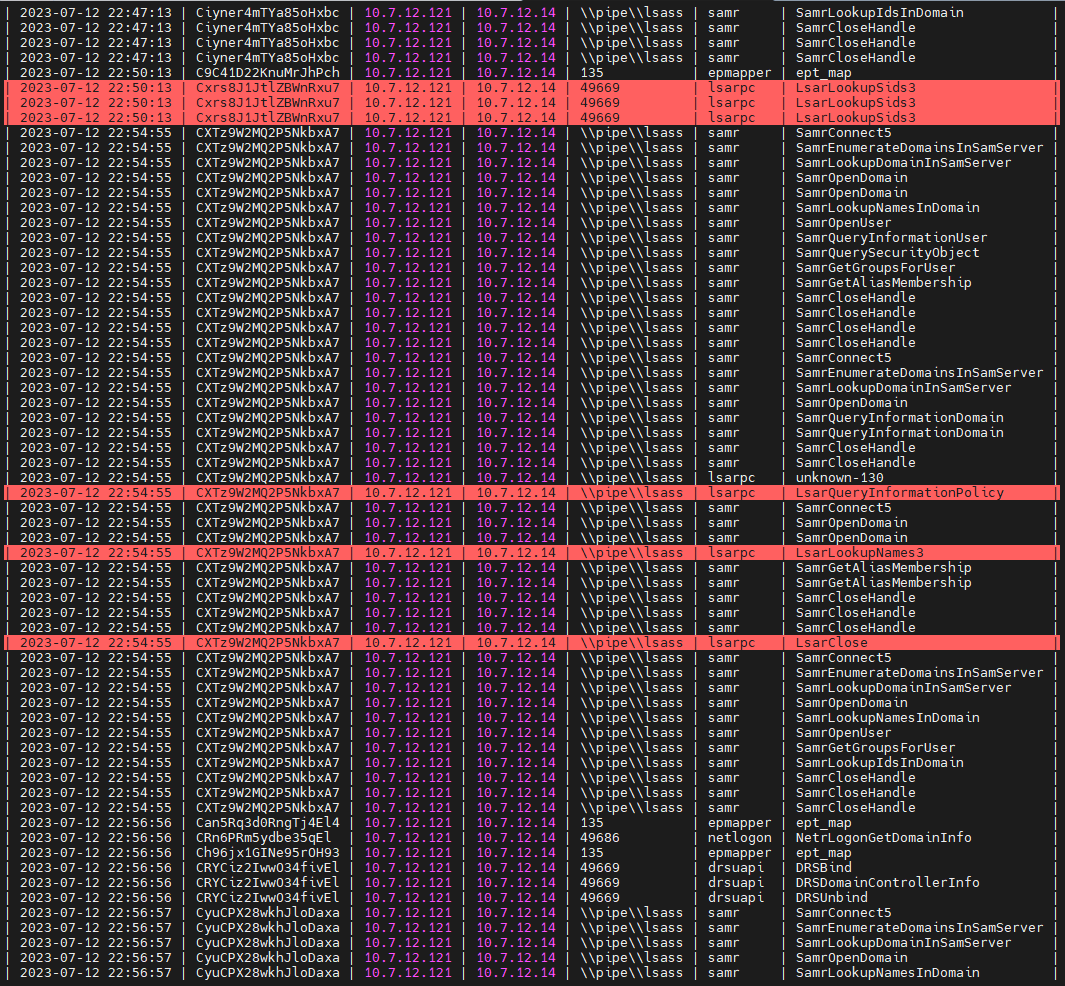Click \\pipe\\lsass in the LsarQueryInformationPolicy row
The image size is (1065, 986).
tap(632, 492)
